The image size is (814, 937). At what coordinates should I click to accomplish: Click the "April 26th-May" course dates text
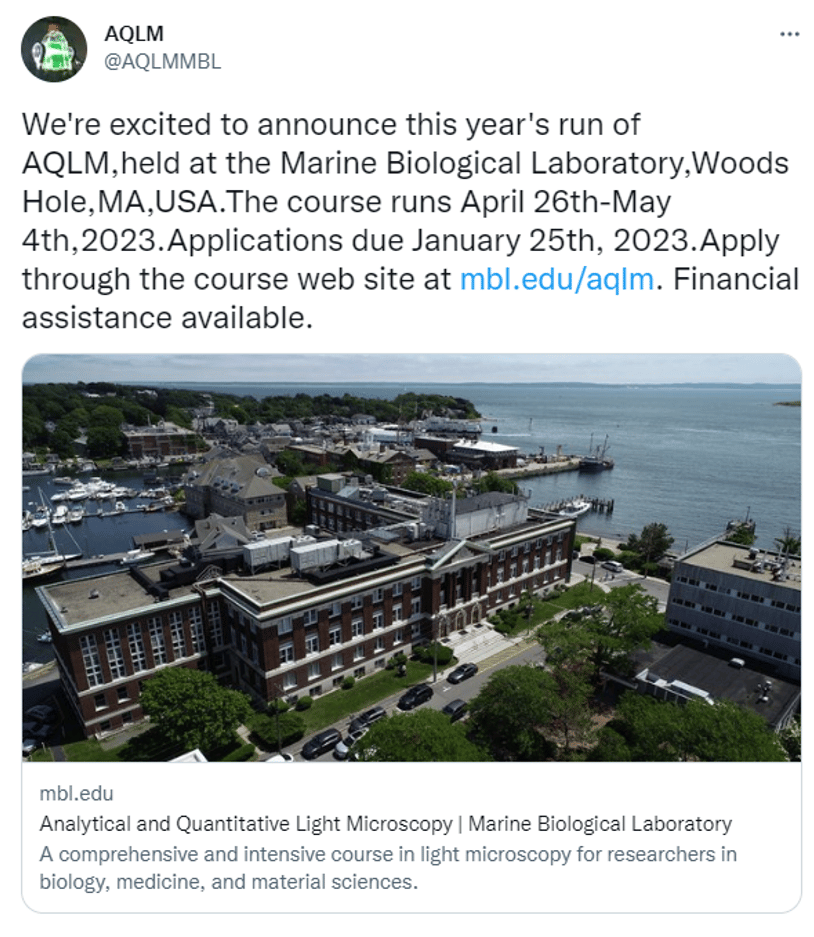565,201
